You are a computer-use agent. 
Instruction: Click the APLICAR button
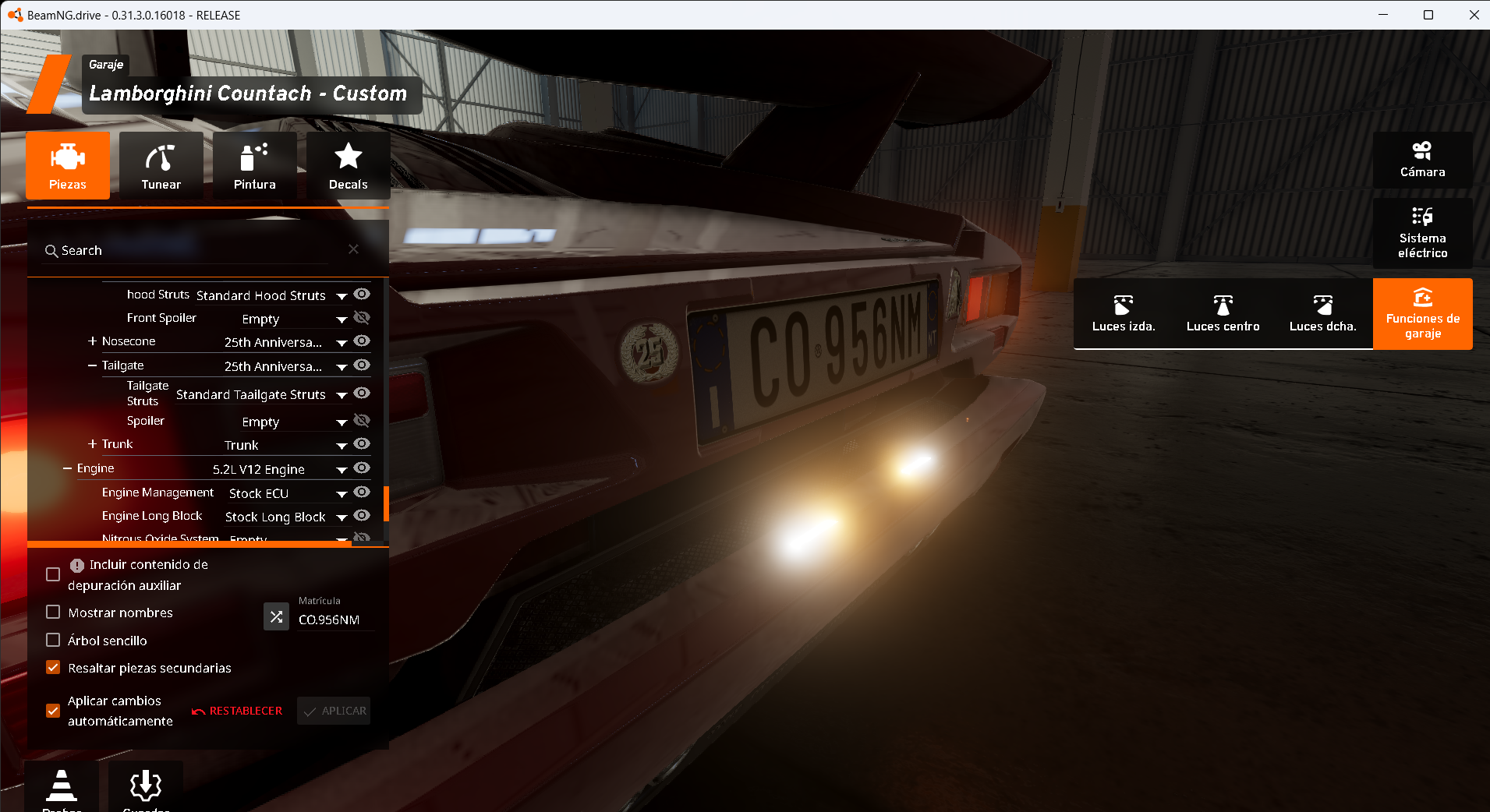[334, 711]
